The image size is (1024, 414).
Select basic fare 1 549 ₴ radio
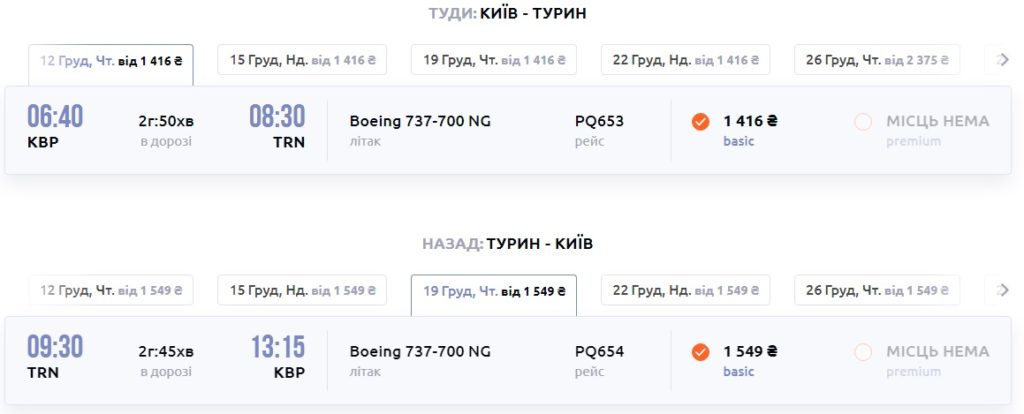[701, 352]
